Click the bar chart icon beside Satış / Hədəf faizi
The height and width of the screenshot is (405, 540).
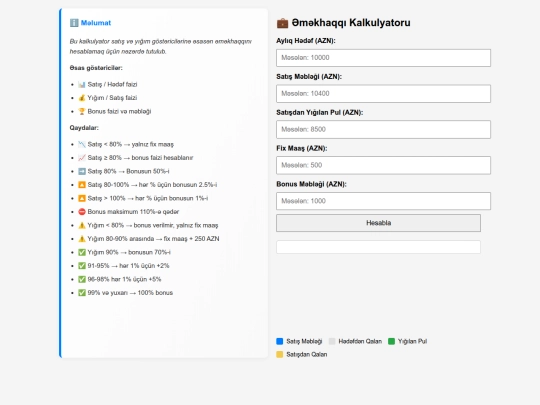[82, 84]
